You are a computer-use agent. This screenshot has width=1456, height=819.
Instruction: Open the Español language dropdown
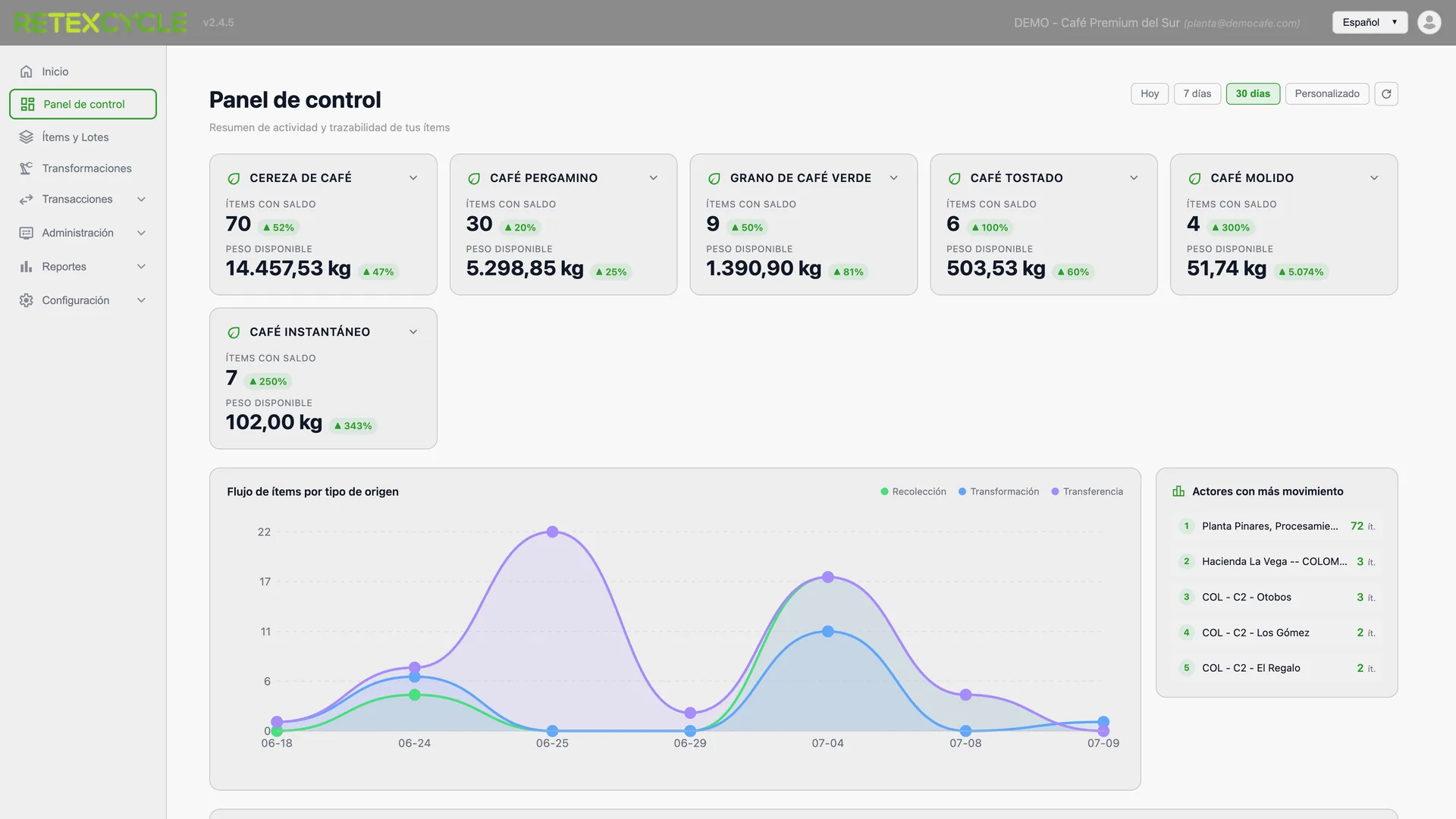click(x=1370, y=22)
